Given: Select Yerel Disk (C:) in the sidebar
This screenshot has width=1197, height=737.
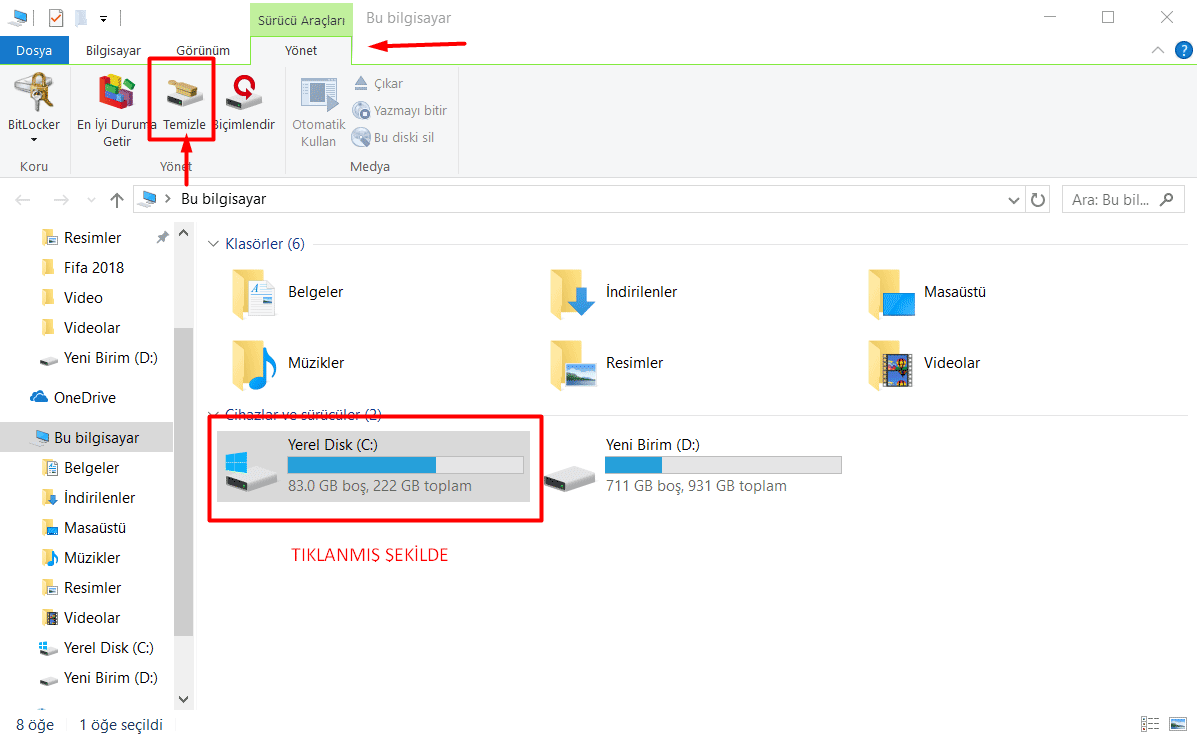Looking at the screenshot, I should [x=108, y=648].
